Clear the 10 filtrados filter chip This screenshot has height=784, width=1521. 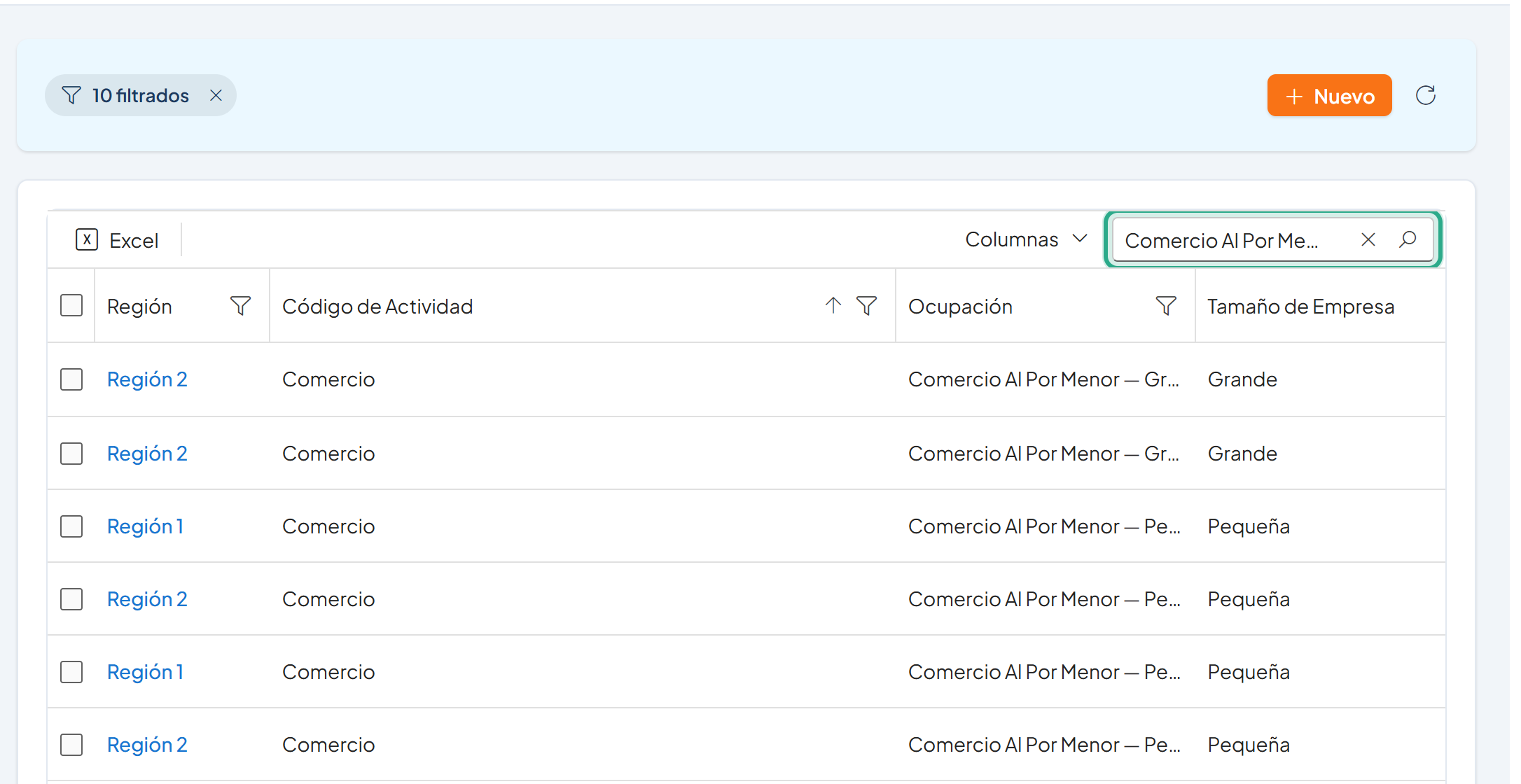[216, 95]
